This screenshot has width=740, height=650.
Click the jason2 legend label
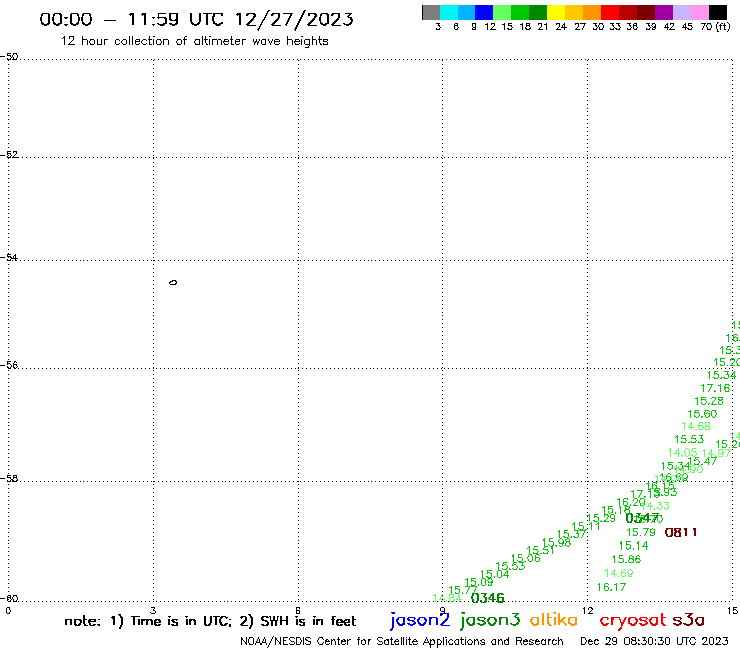(x=420, y=620)
